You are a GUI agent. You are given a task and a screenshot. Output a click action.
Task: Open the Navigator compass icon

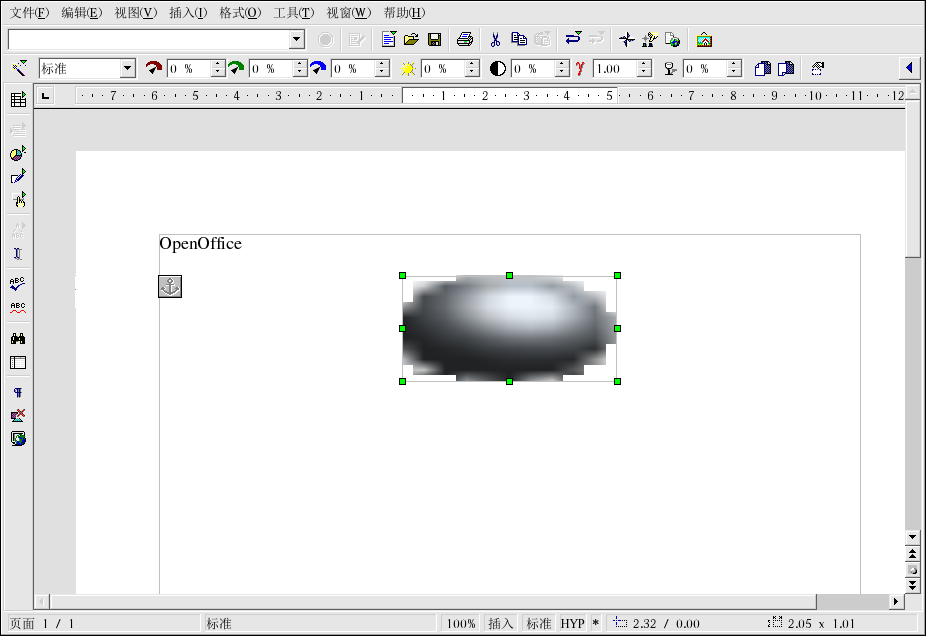[x=626, y=40]
